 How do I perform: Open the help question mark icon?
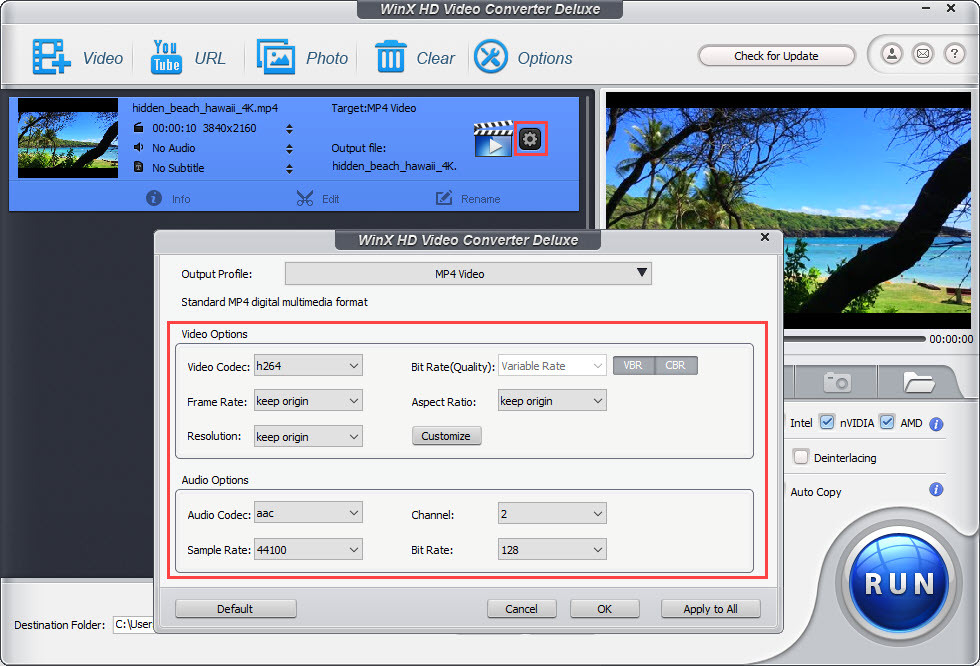pos(954,54)
